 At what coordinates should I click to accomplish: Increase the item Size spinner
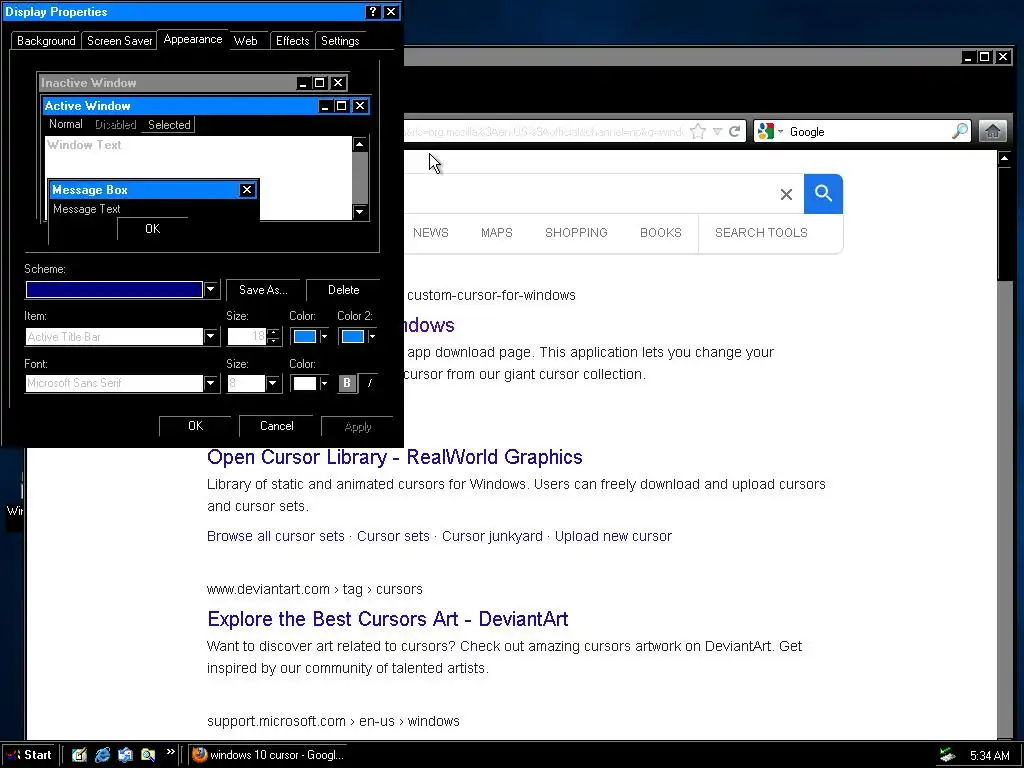click(x=274, y=332)
